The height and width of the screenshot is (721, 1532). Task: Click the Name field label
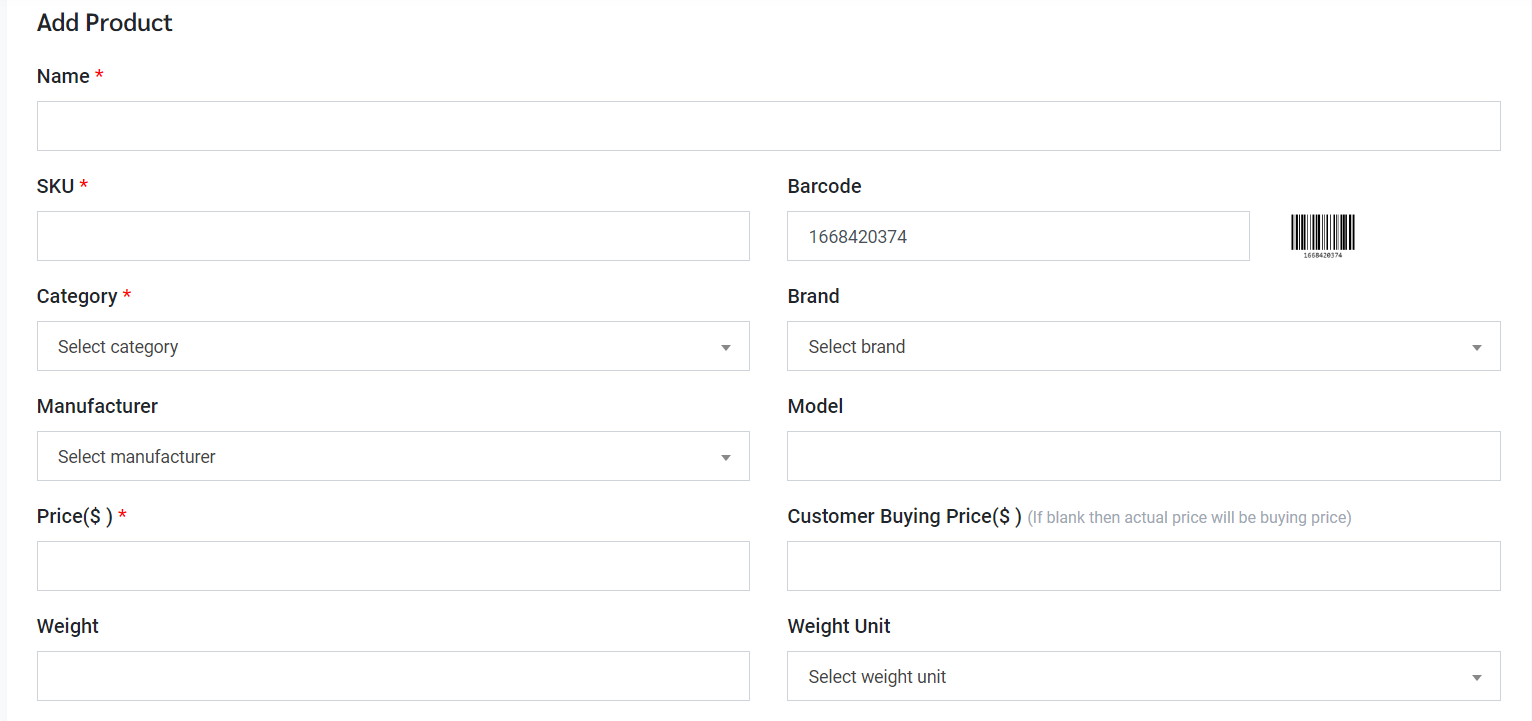click(x=63, y=77)
